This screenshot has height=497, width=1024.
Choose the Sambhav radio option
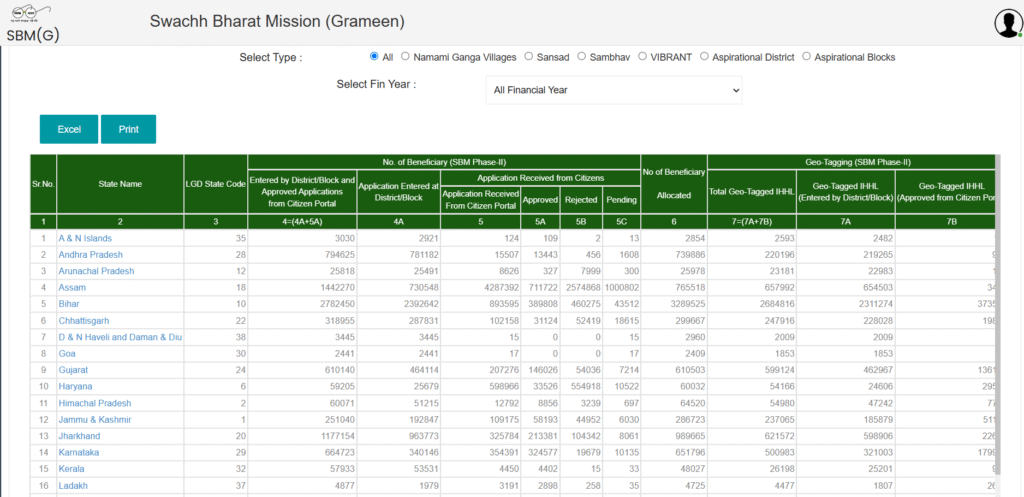click(581, 56)
